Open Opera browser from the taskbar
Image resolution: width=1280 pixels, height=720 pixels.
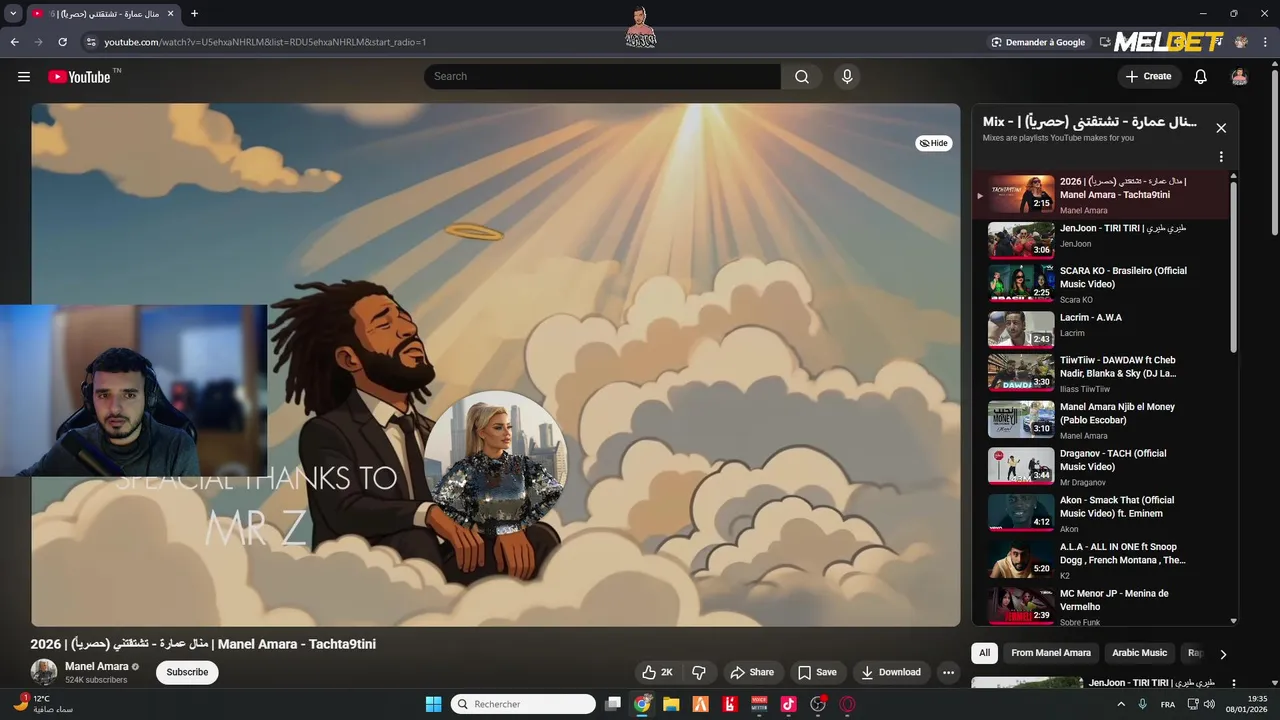point(847,704)
